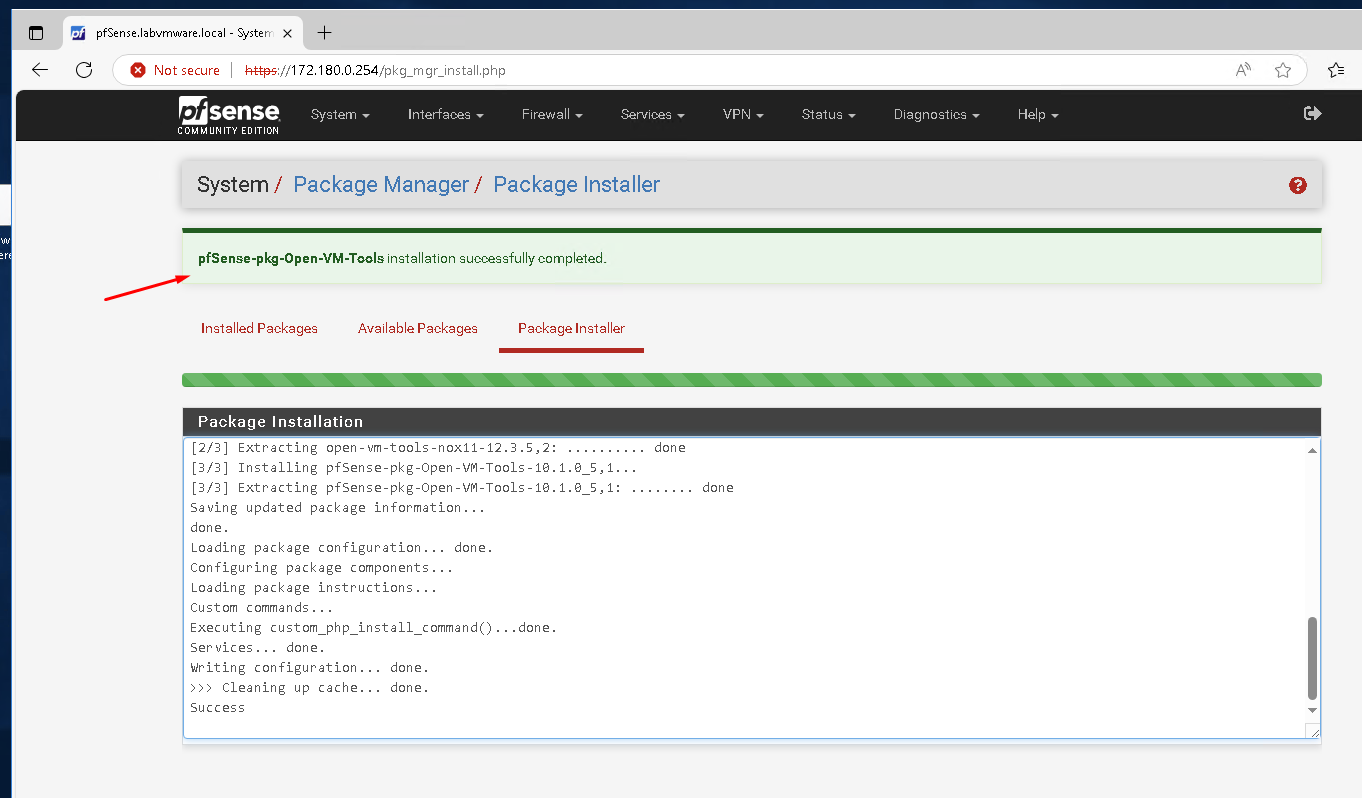The width and height of the screenshot is (1362, 798).
Task: Click 'Writing configuration... done.' log line
Action: click(x=309, y=668)
